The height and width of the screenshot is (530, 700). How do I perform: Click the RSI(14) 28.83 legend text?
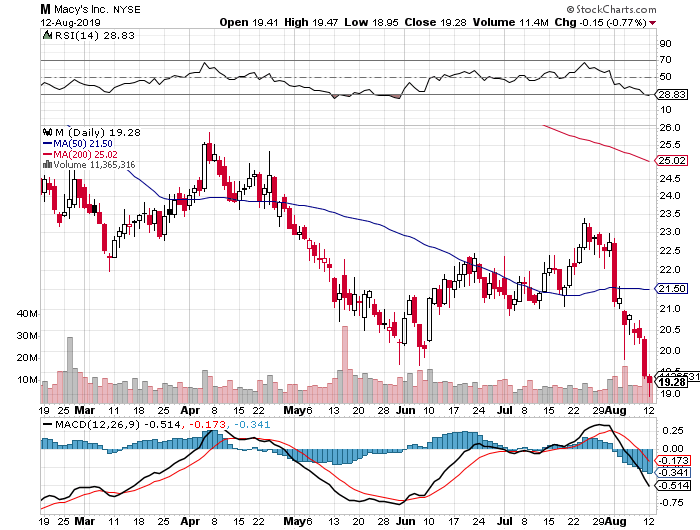pyautogui.click(x=94, y=35)
